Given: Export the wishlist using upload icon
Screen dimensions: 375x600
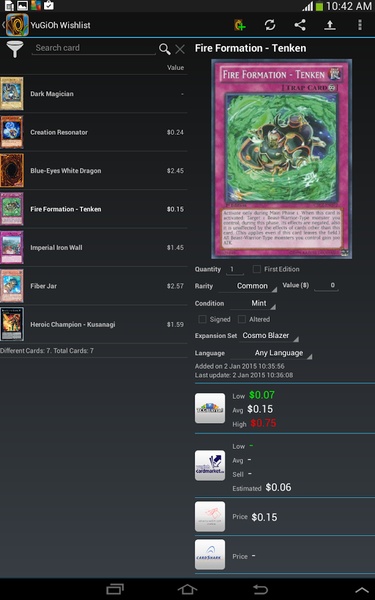Looking at the screenshot, I should click(x=330, y=25).
